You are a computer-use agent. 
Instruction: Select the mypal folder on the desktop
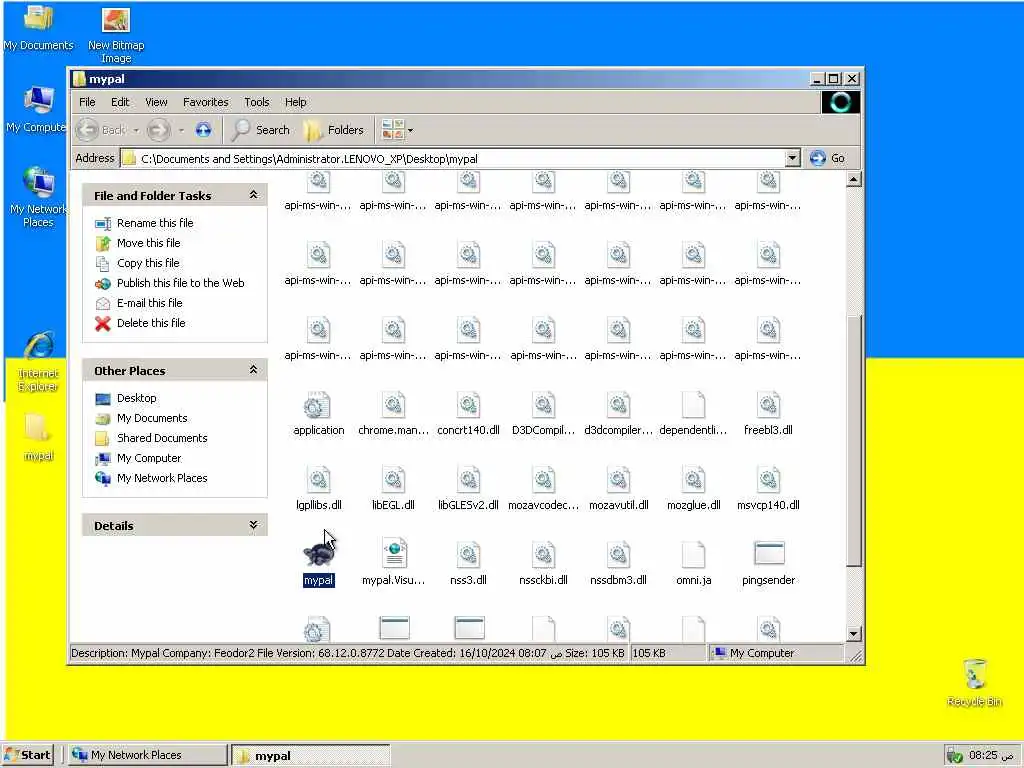pyautogui.click(x=38, y=436)
